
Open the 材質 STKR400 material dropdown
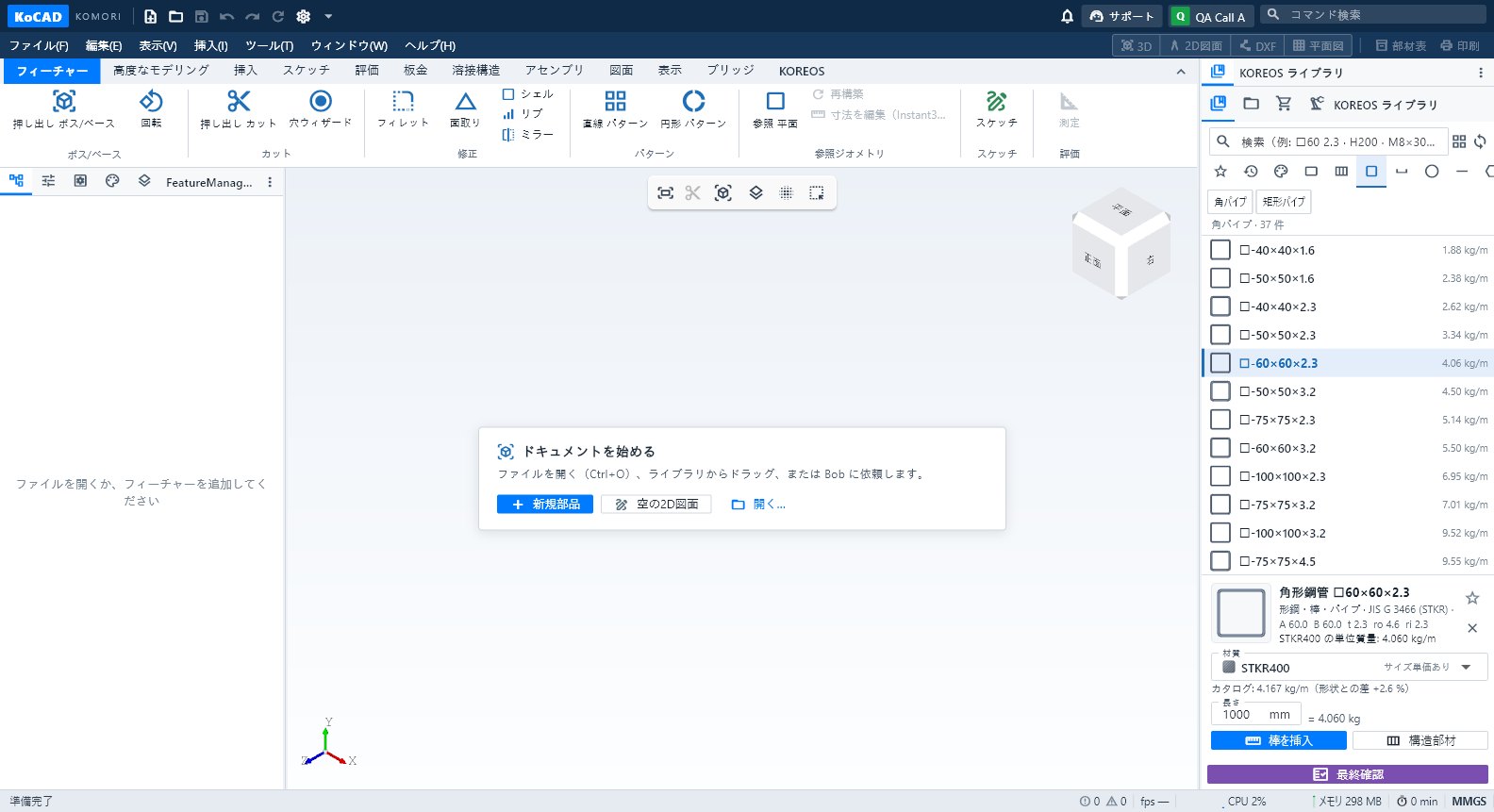(x=1349, y=667)
